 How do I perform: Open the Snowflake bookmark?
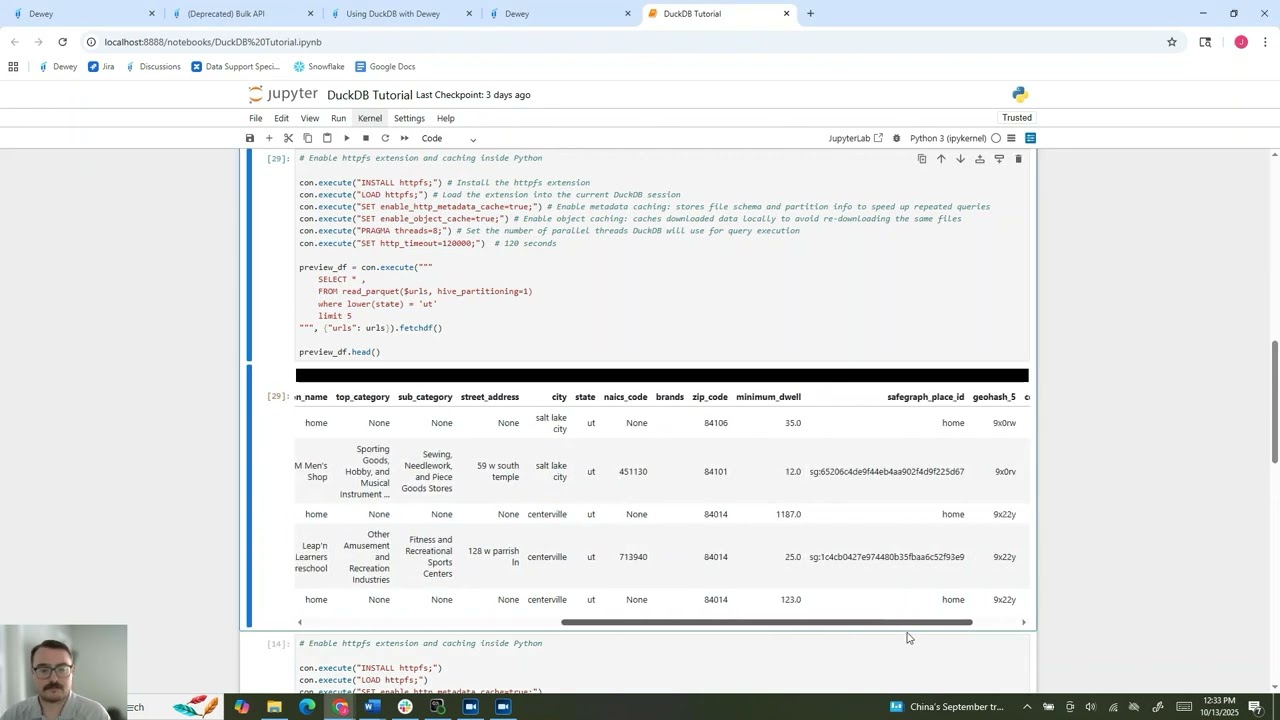319,67
